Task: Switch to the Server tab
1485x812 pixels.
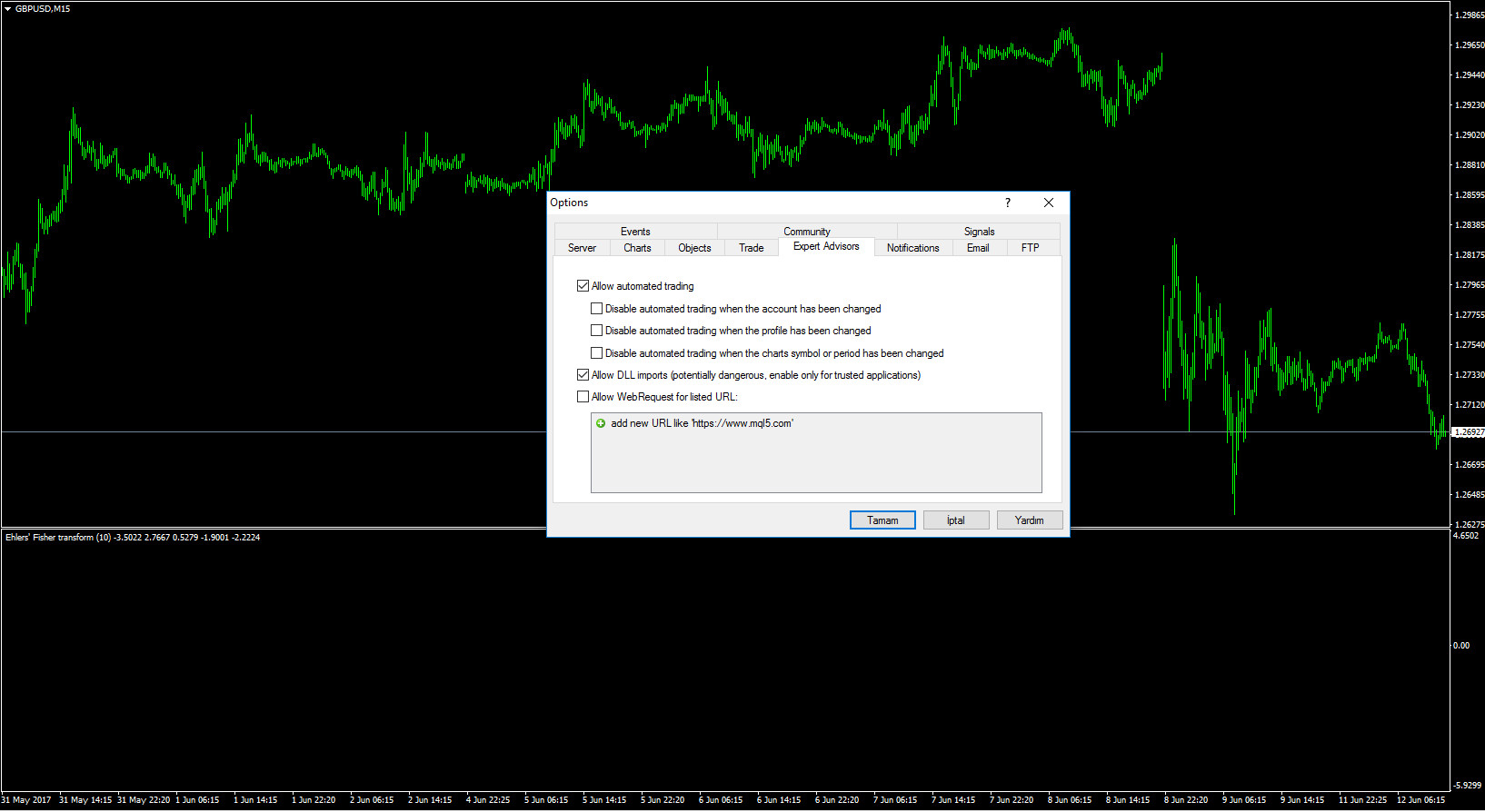Action: 582,248
